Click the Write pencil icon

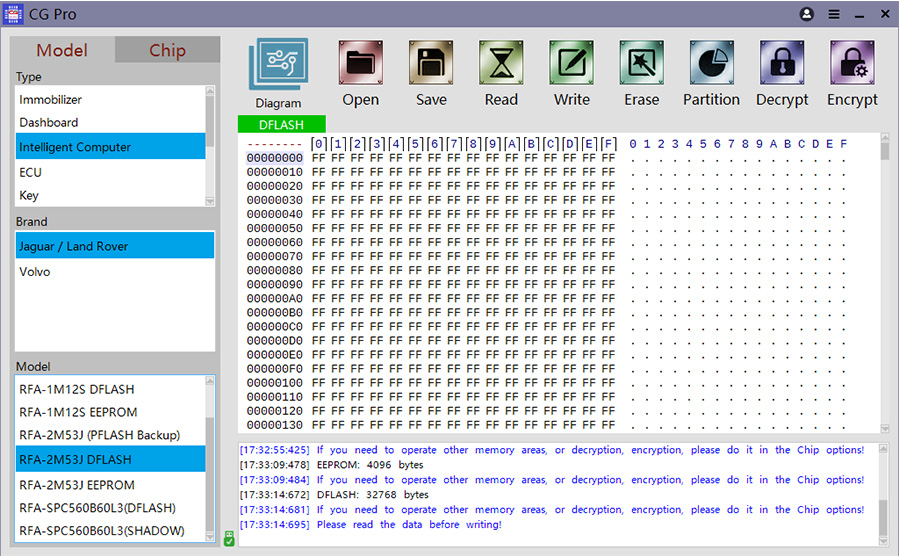pos(571,64)
